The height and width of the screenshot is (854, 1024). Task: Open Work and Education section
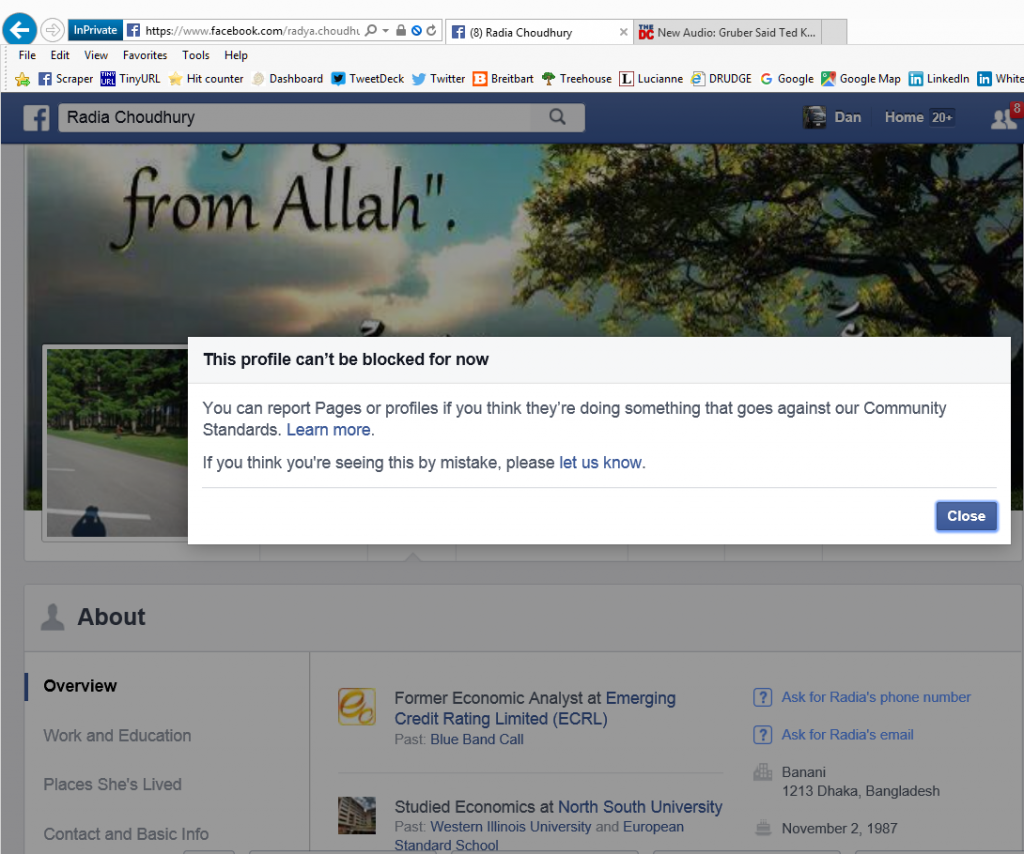(118, 736)
